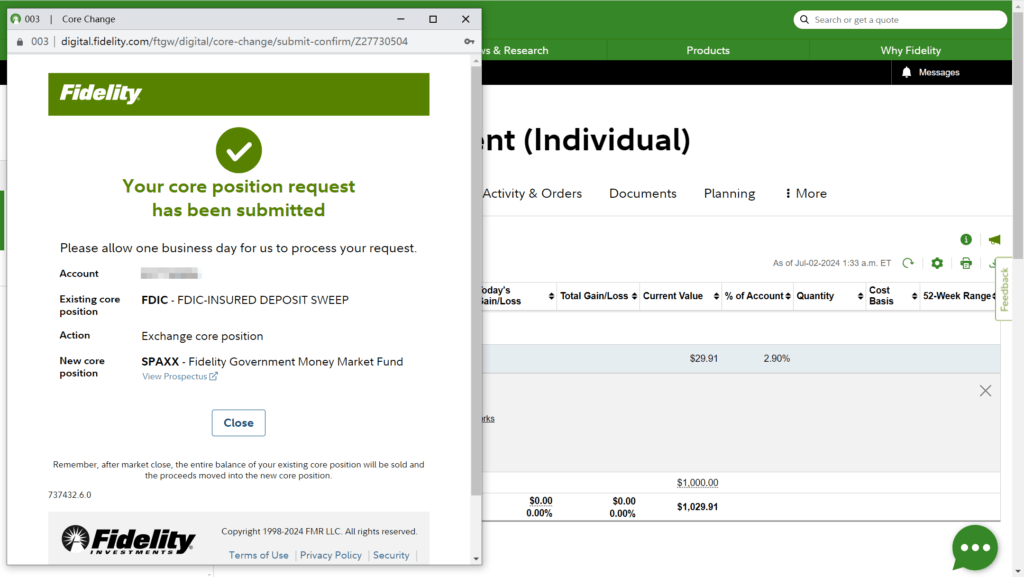Screen dimensions: 1024x577
Task: Click the 2.90% account percentage cell
Action: pyautogui.click(x=776, y=358)
